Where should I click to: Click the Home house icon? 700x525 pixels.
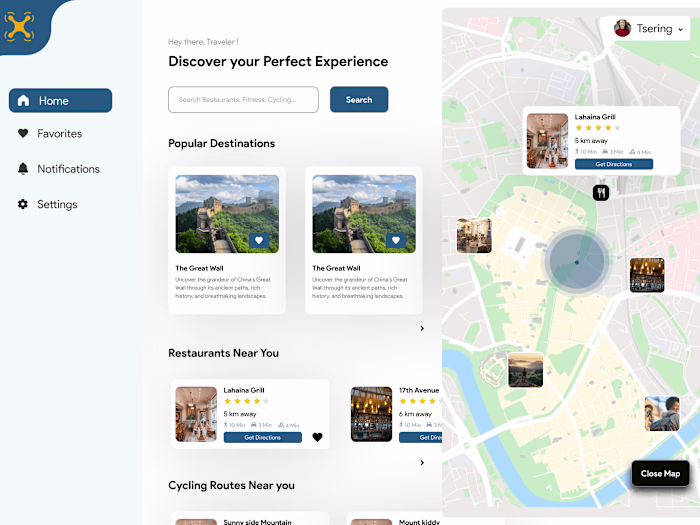tap(23, 100)
